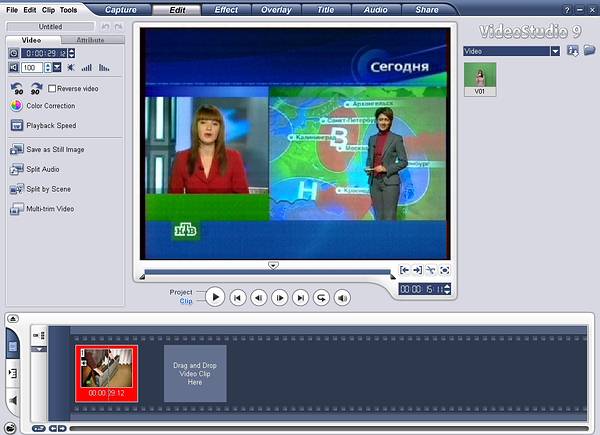Open the Tools menu
Image resolution: width=600 pixels, height=435 pixels.
(x=68, y=10)
